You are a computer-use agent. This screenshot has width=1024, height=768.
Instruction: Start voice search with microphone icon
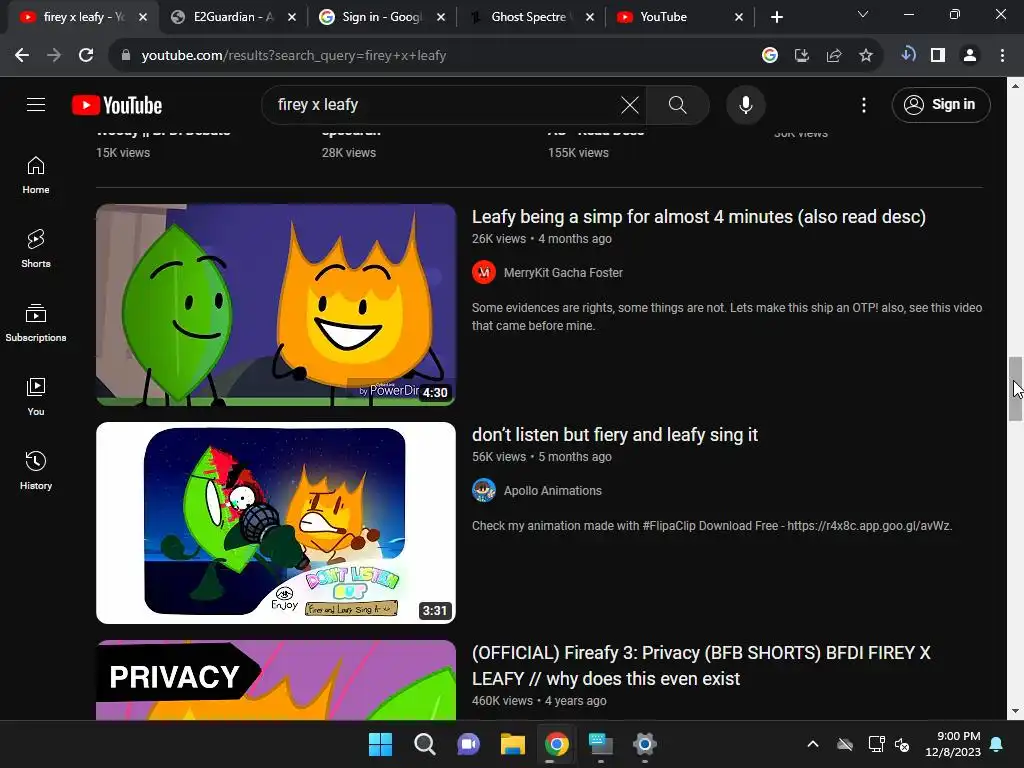point(746,105)
